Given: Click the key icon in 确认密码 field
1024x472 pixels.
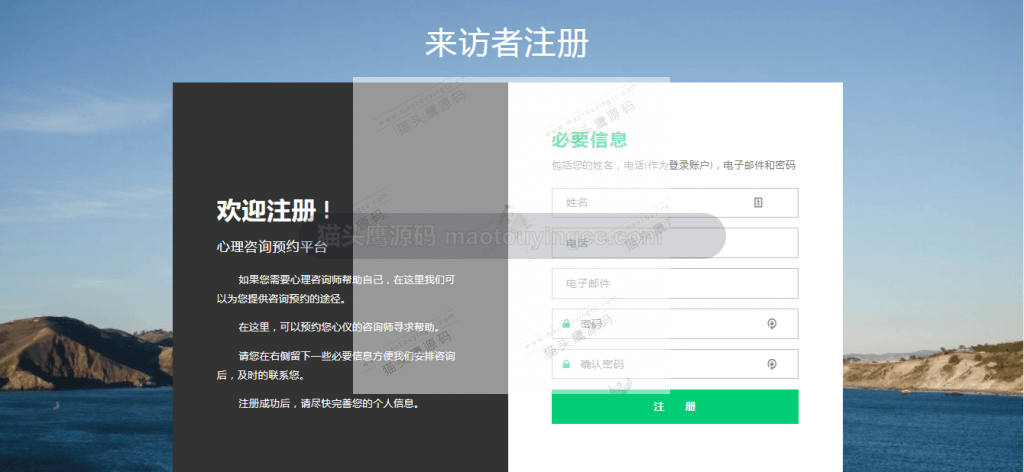Looking at the screenshot, I should coord(772,364).
